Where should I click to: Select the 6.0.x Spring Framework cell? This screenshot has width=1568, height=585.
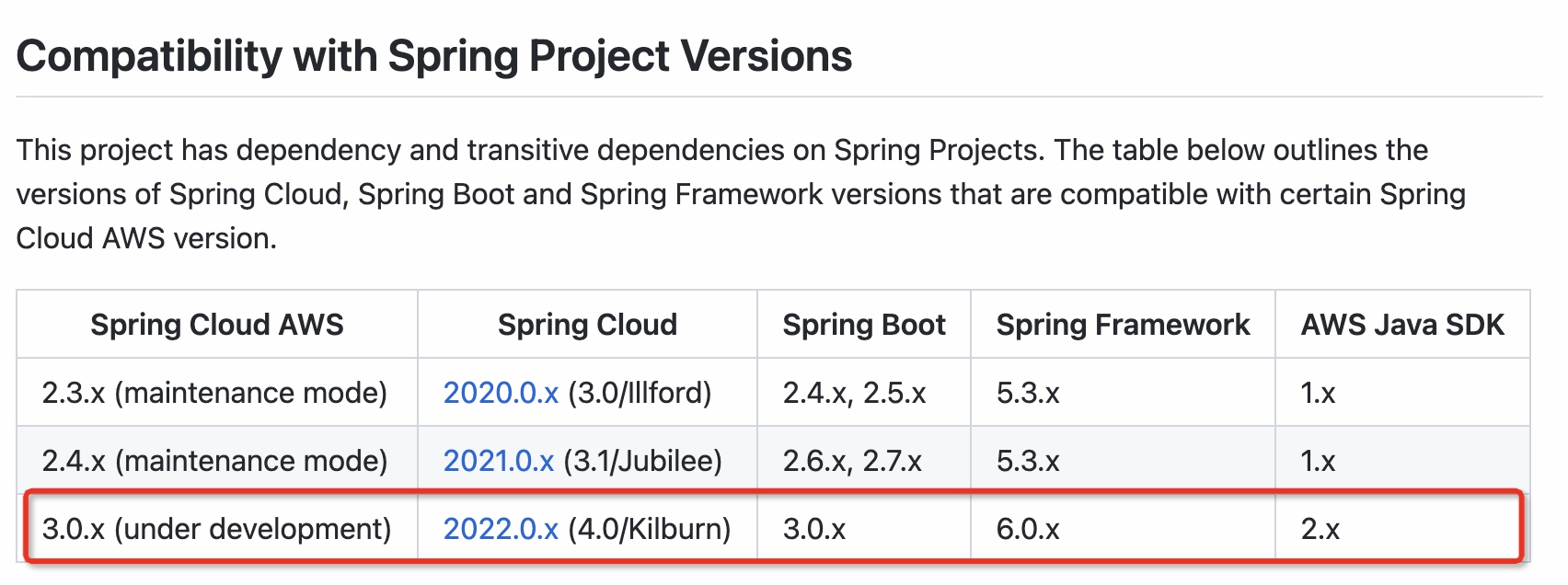pyautogui.click(x=1028, y=529)
